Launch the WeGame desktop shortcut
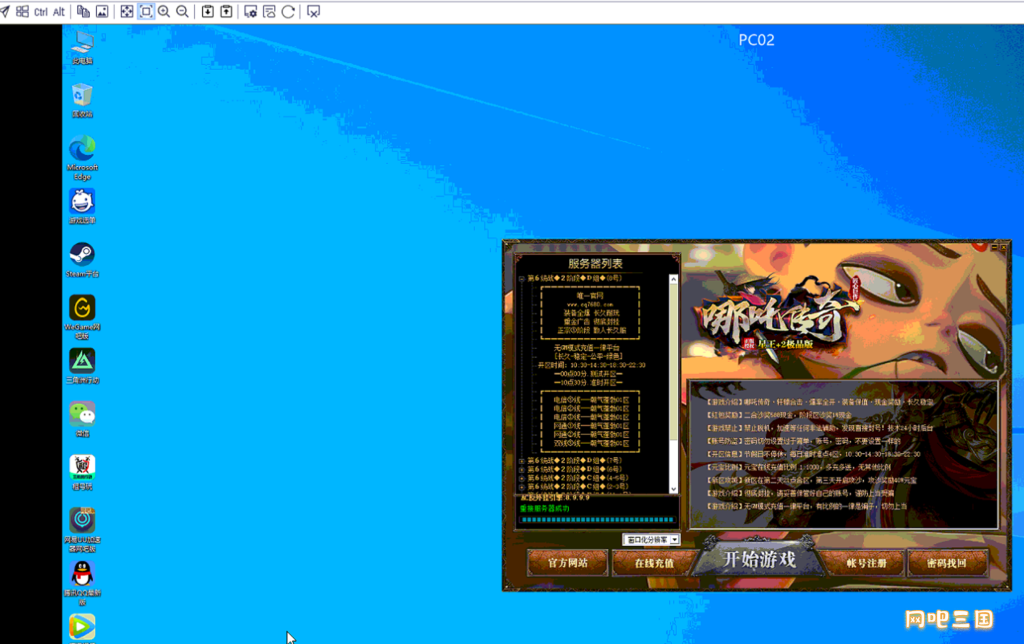 [81, 307]
